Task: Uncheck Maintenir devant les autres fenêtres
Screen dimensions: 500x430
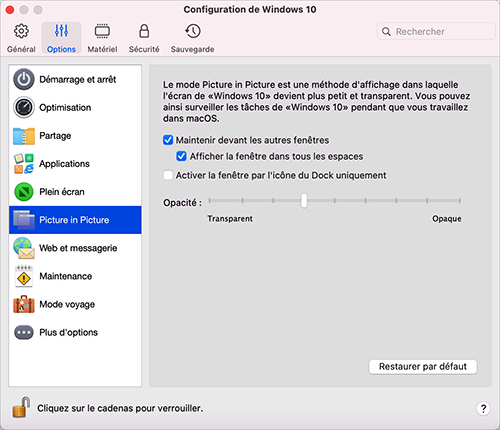Action: pyautogui.click(x=168, y=140)
